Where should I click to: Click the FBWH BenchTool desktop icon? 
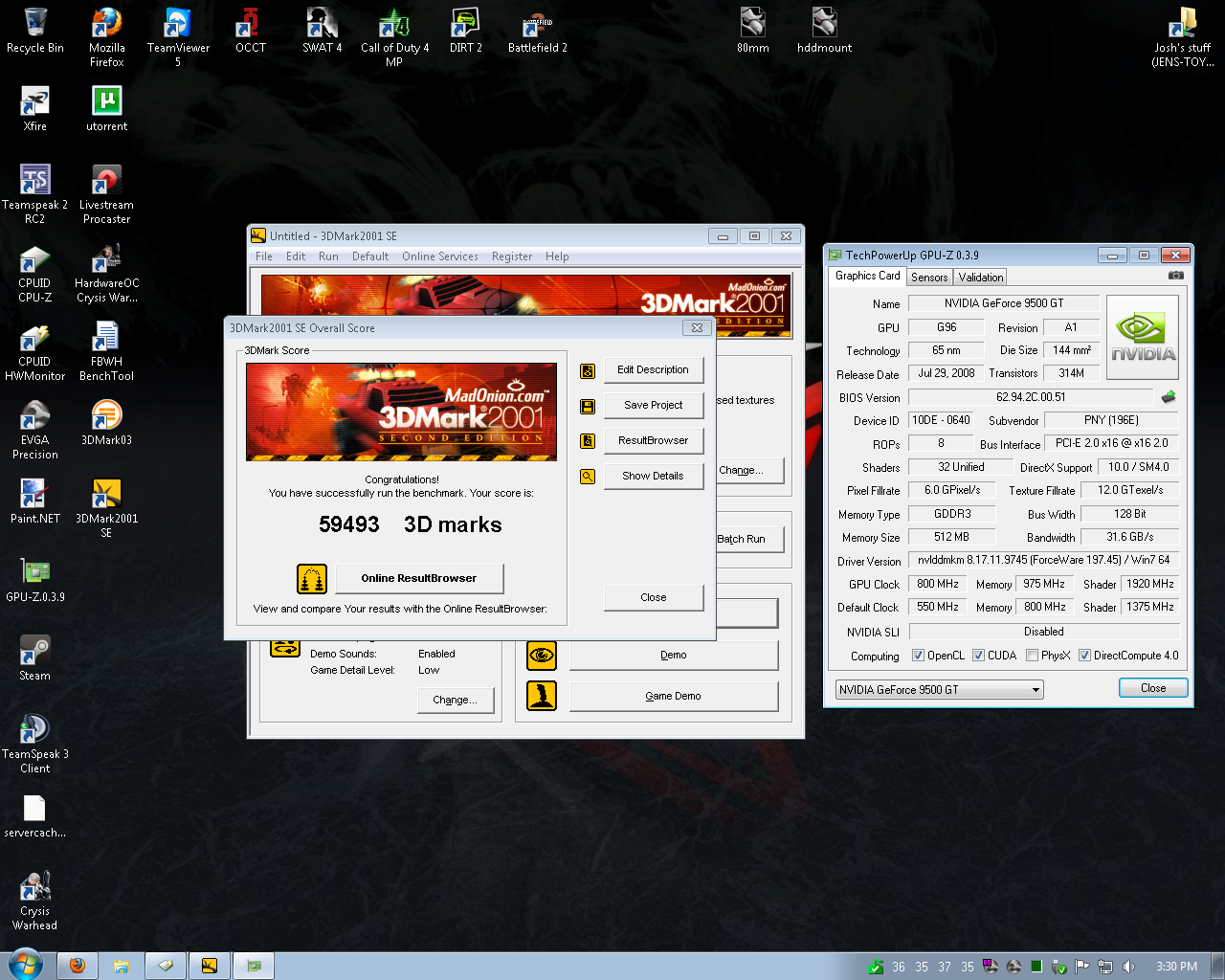click(106, 351)
